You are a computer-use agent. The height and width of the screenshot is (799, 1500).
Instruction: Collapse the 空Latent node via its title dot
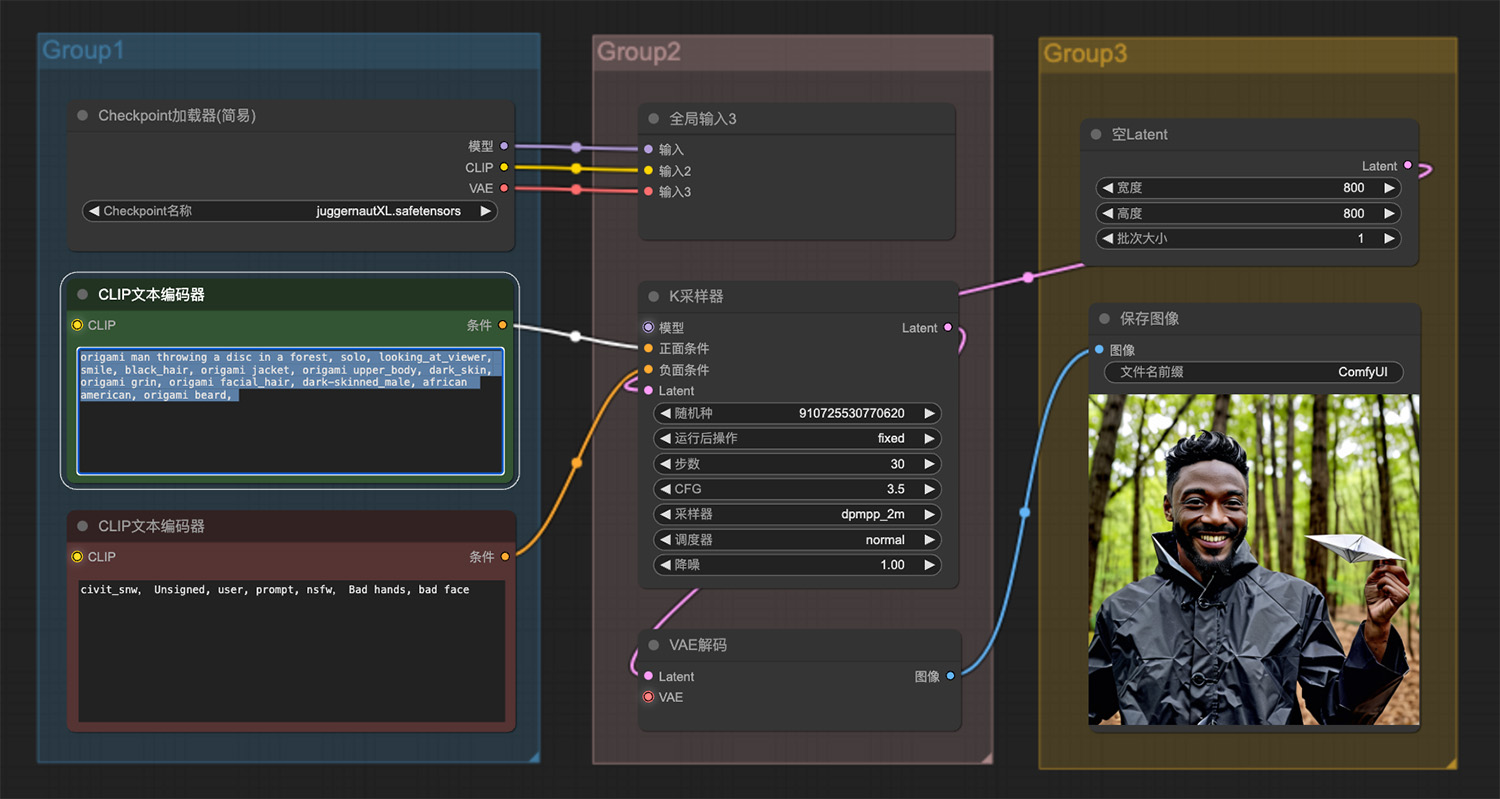point(1097,134)
